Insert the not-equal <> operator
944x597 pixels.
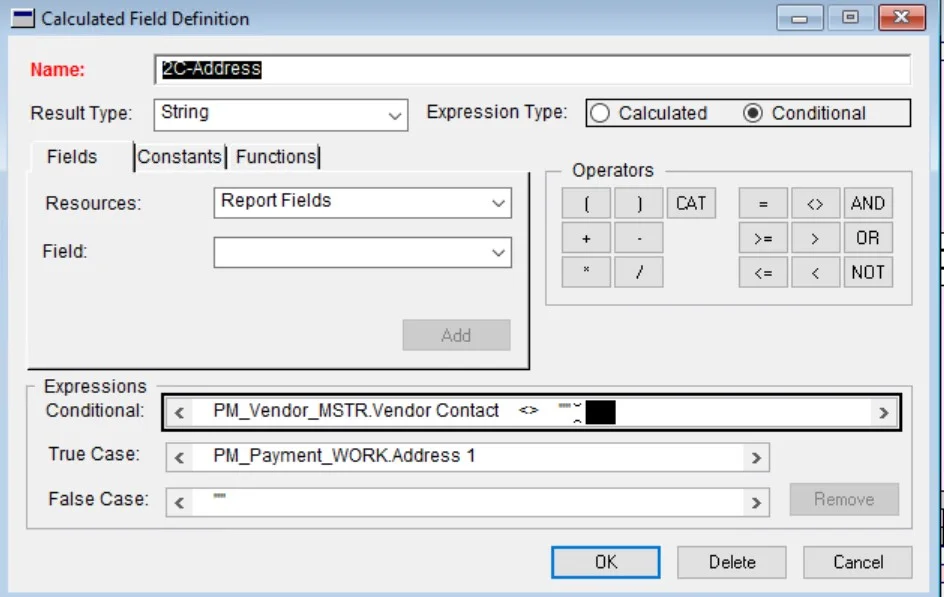tap(815, 203)
